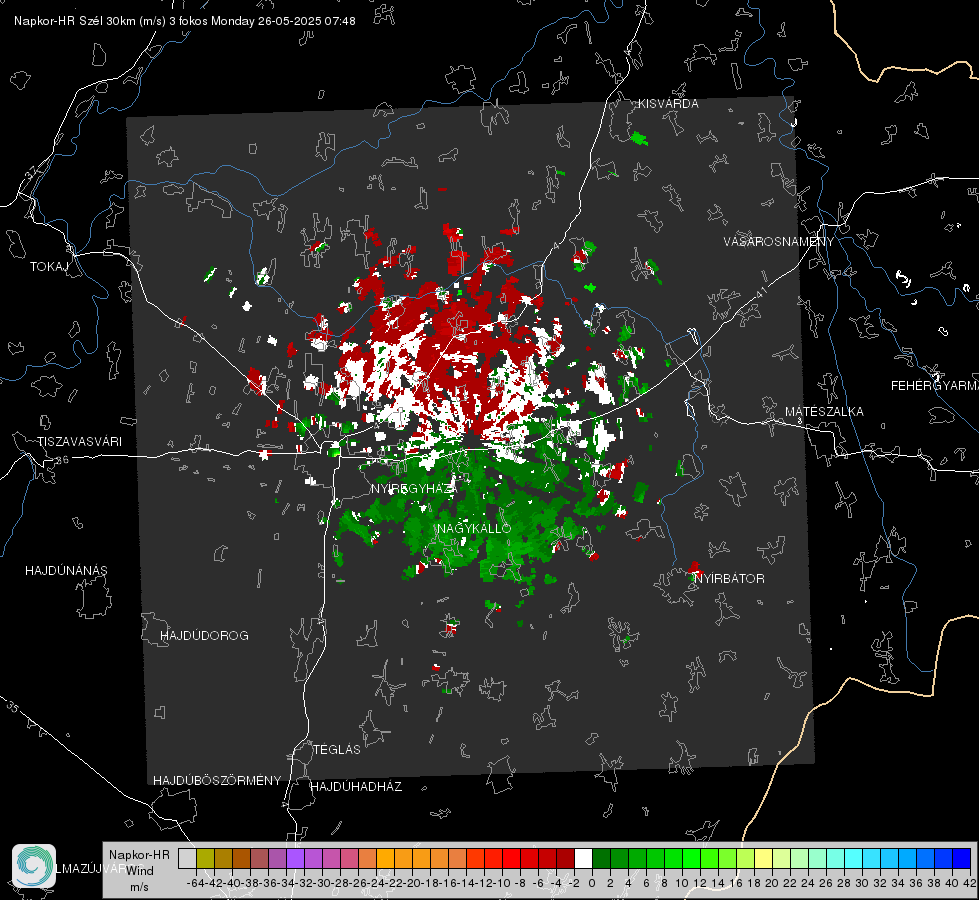
Task: Click the road number 41 label
Action: click(760, 292)
